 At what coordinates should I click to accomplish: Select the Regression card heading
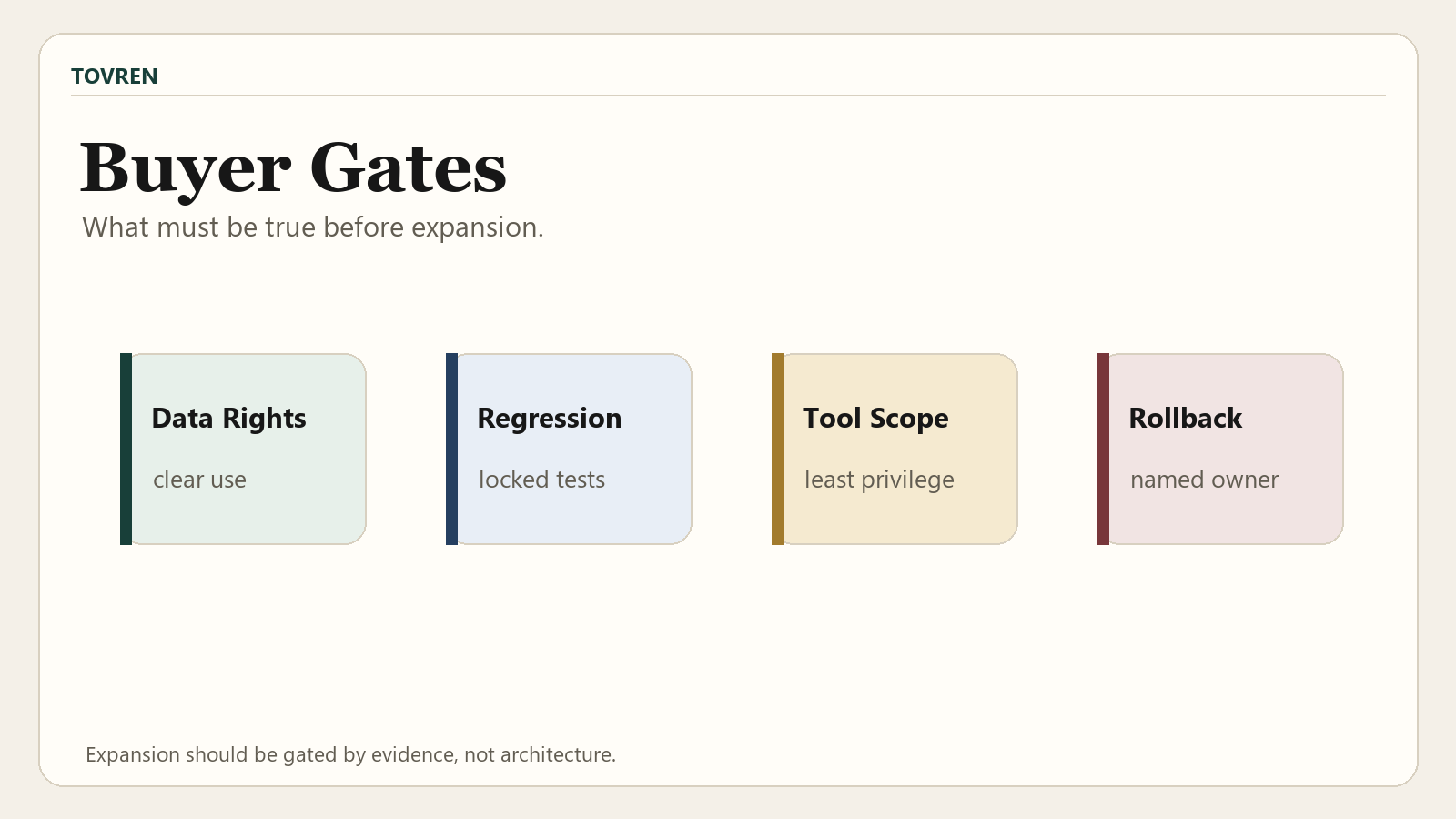[x=550, y=419]
